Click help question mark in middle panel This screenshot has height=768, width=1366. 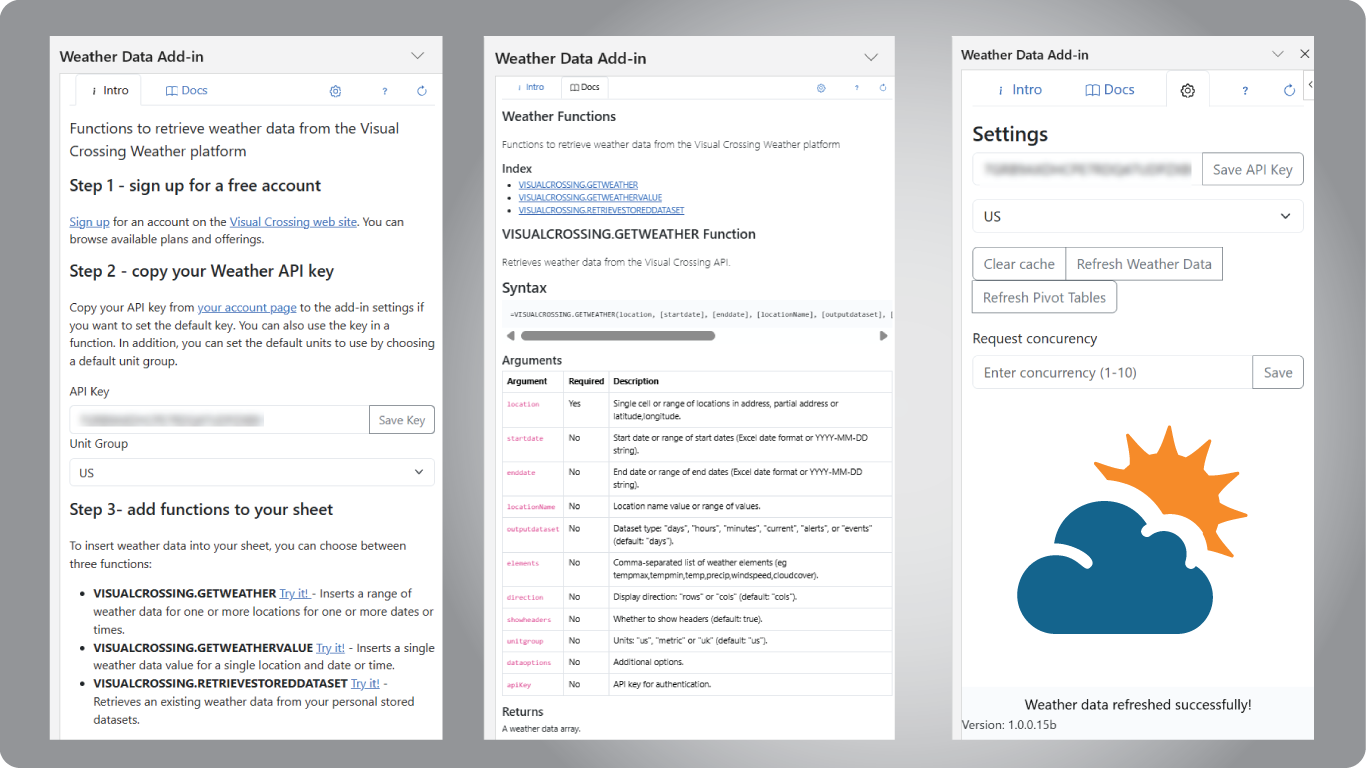(x=856, y=88)
